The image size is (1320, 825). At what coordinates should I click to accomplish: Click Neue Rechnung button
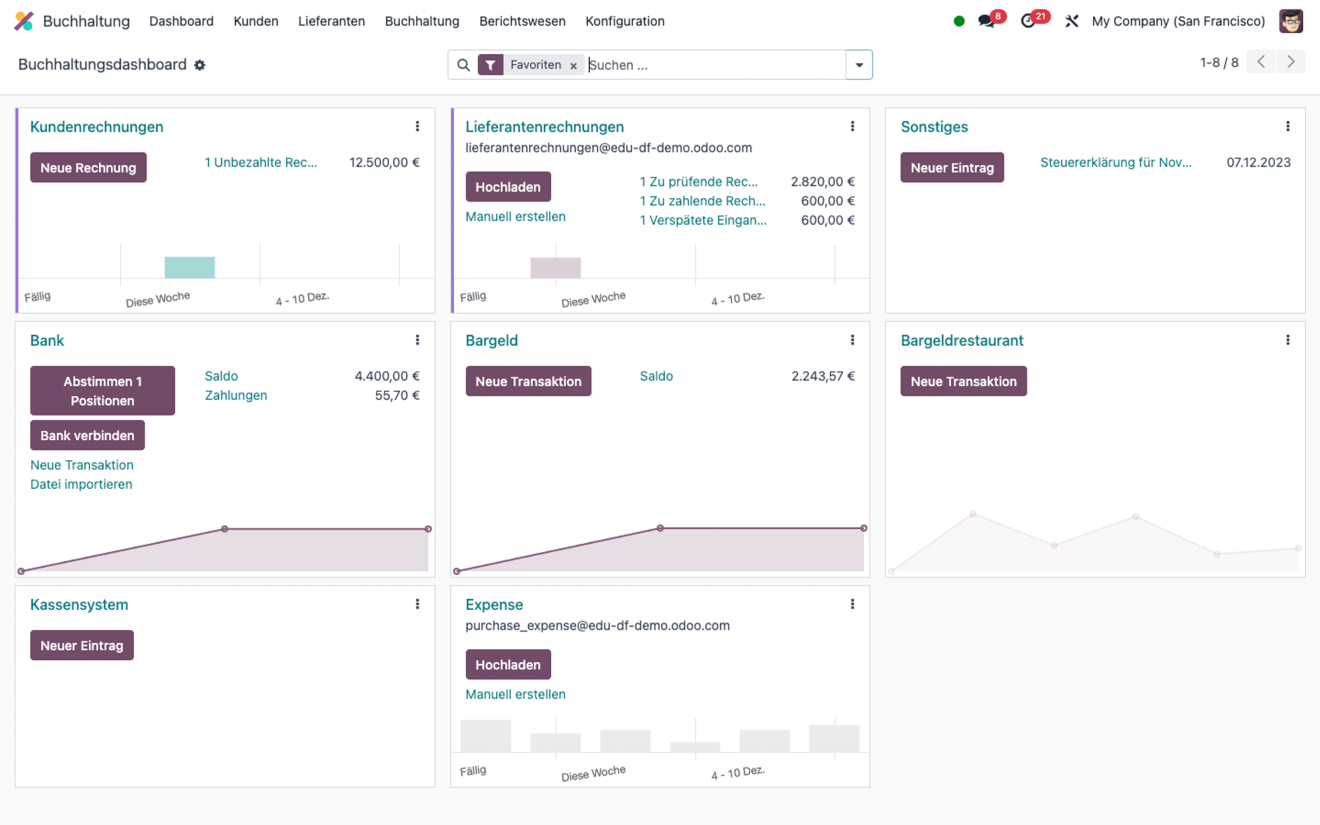(88, 168)
